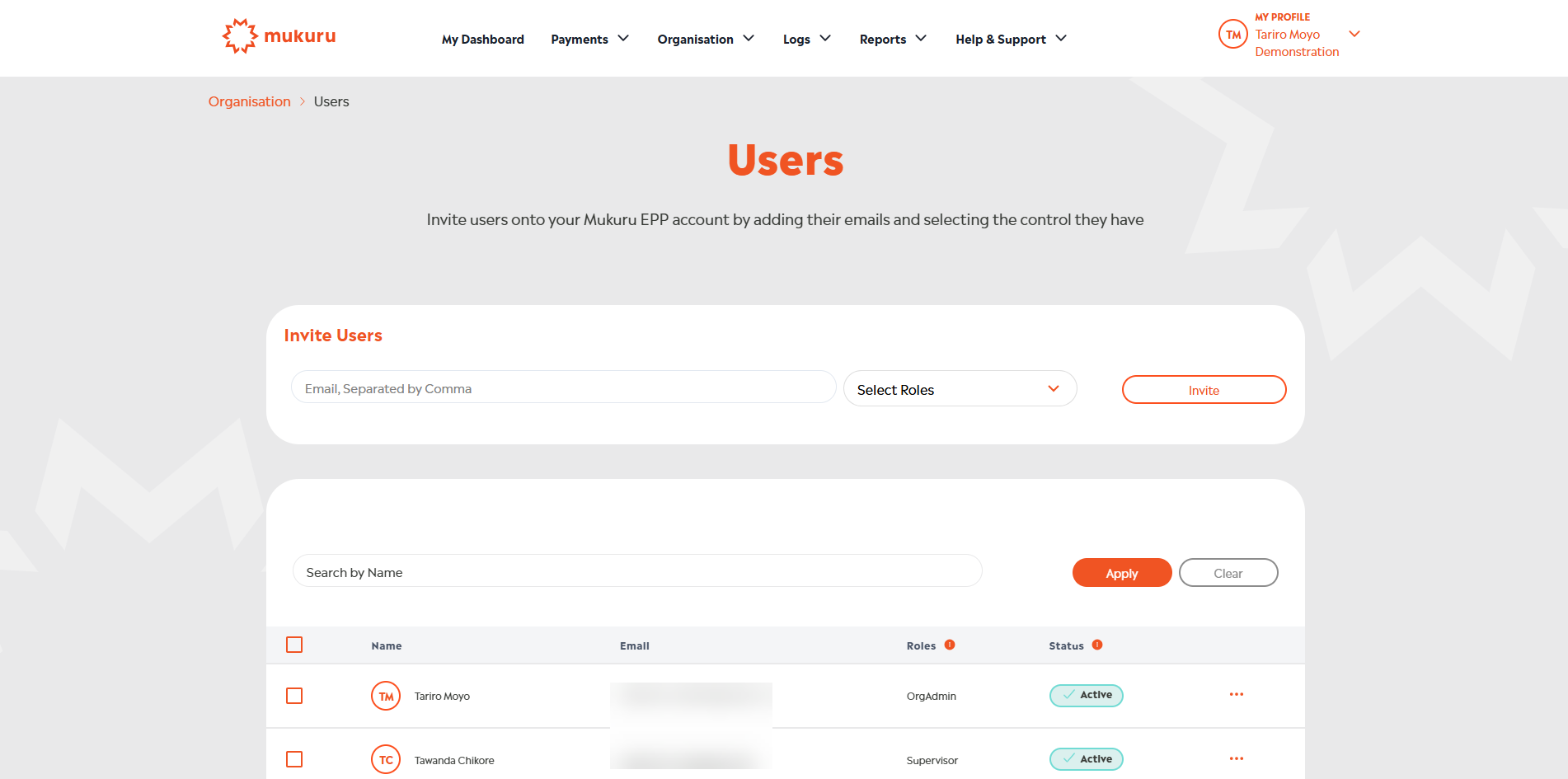Click Tawanda Chikore's TC avatar
1568x779 pixels.
386,760
